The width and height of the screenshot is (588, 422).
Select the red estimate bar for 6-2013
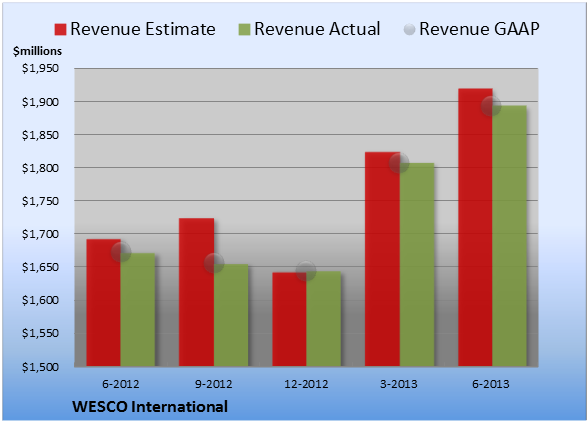point(475,227)
